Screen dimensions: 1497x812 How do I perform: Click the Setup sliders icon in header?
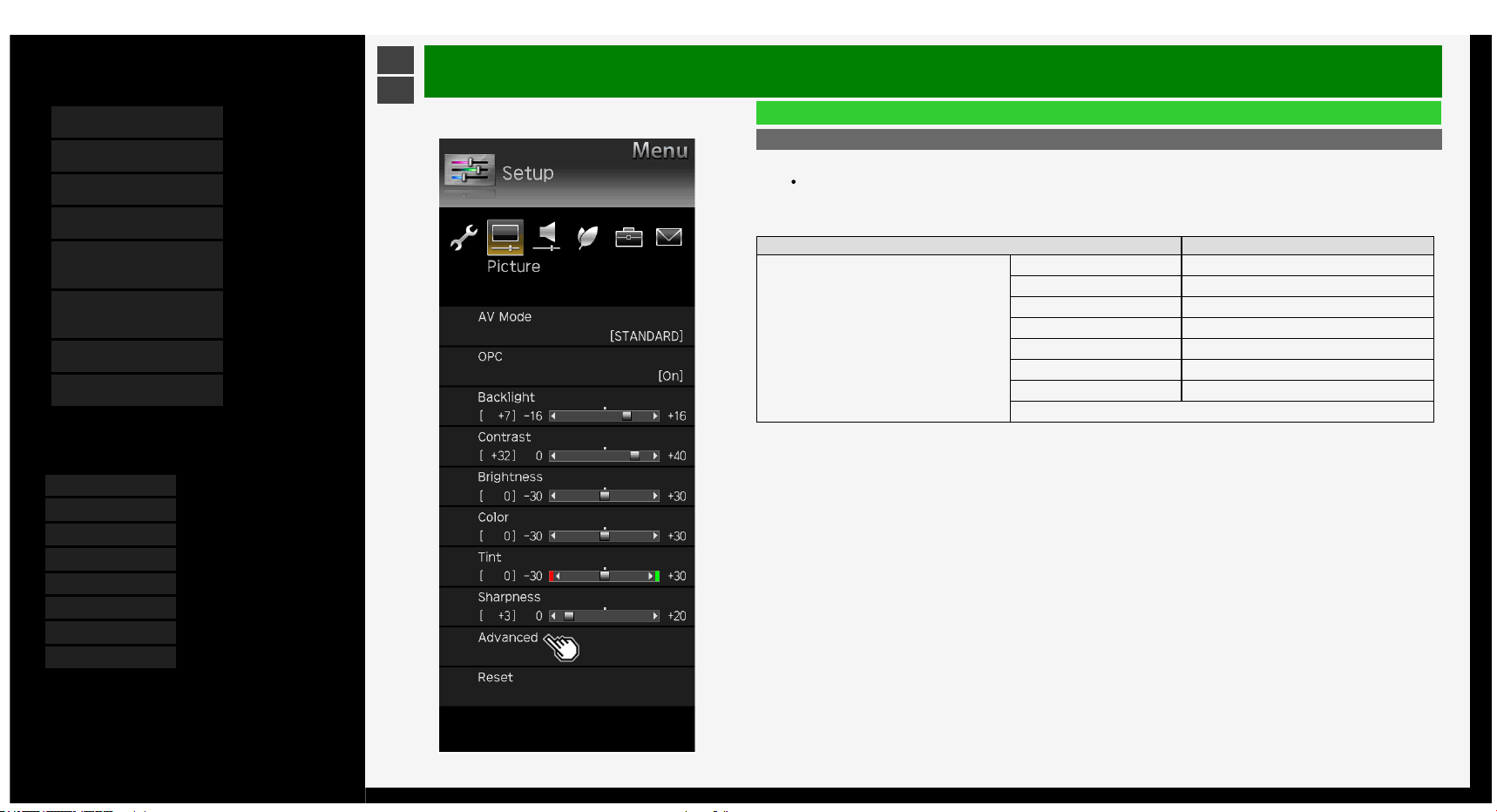tap(470, 170)
